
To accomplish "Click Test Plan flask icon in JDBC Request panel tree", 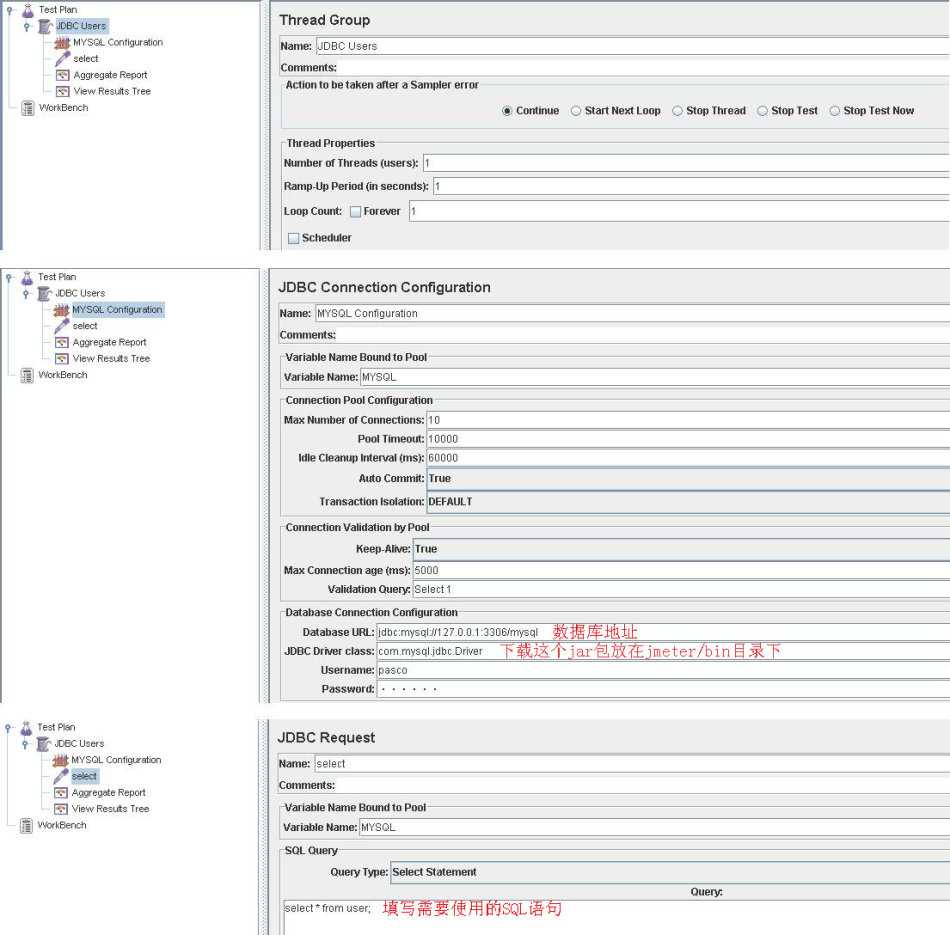I will [x=26, y=728].
